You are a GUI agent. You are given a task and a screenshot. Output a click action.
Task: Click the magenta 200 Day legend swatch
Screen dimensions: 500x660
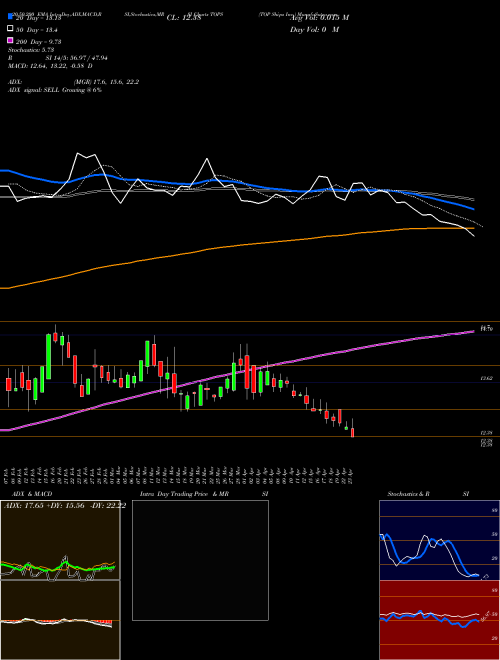[11, 40]
